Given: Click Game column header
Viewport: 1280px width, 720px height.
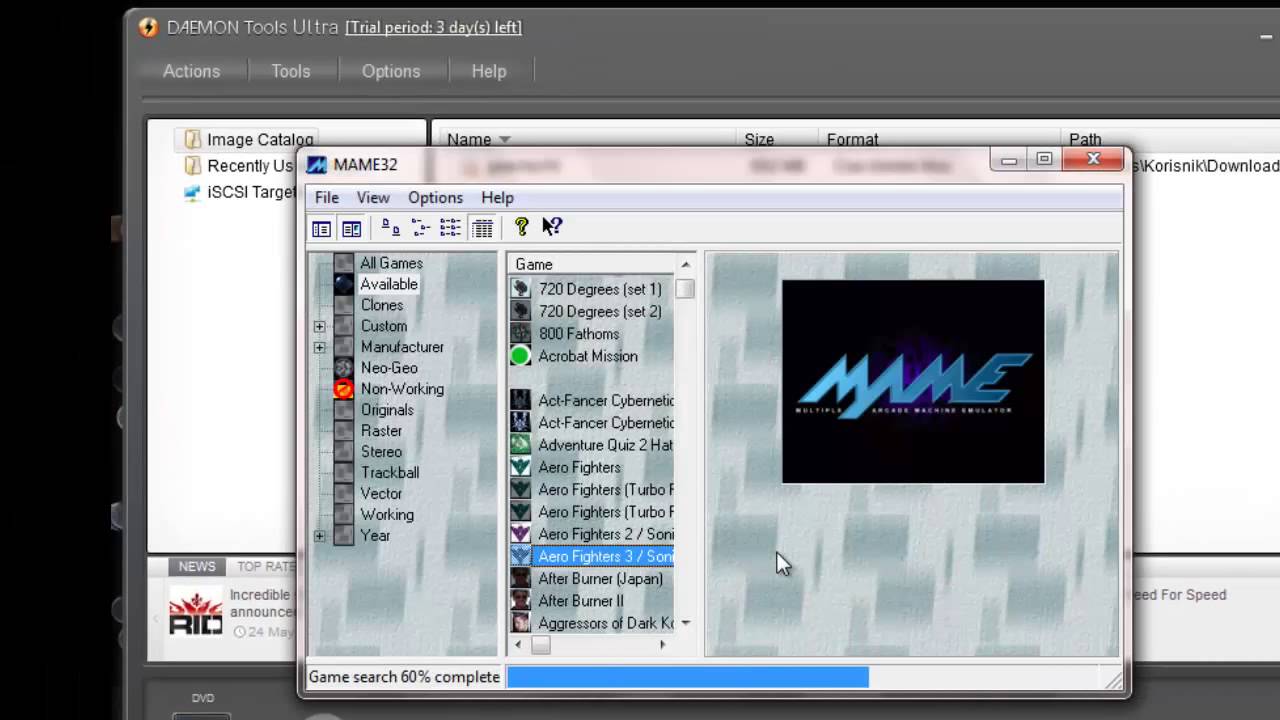Looking at the screenshot, I should 592,265.
